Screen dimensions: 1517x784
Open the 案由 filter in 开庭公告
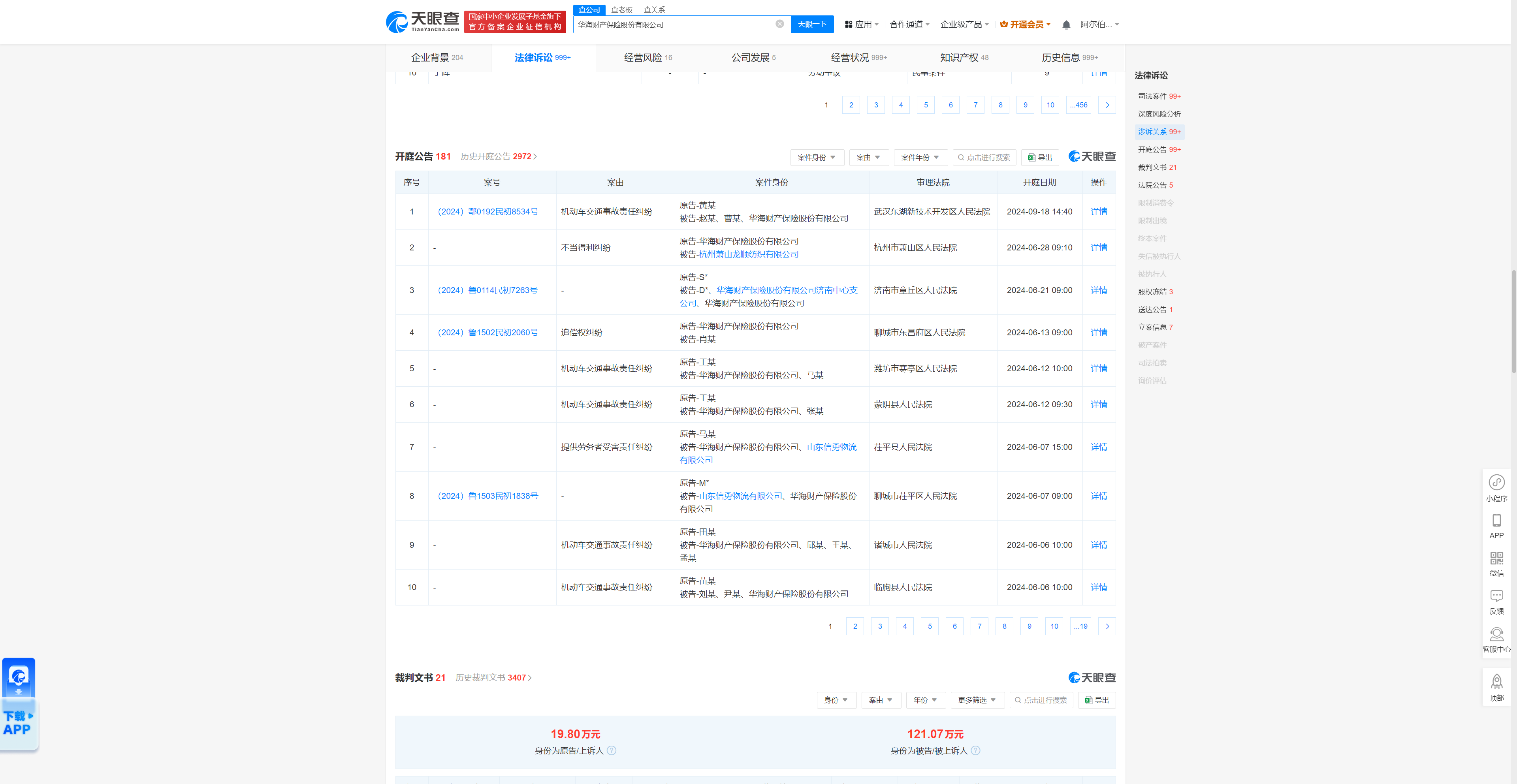point(869,158)
